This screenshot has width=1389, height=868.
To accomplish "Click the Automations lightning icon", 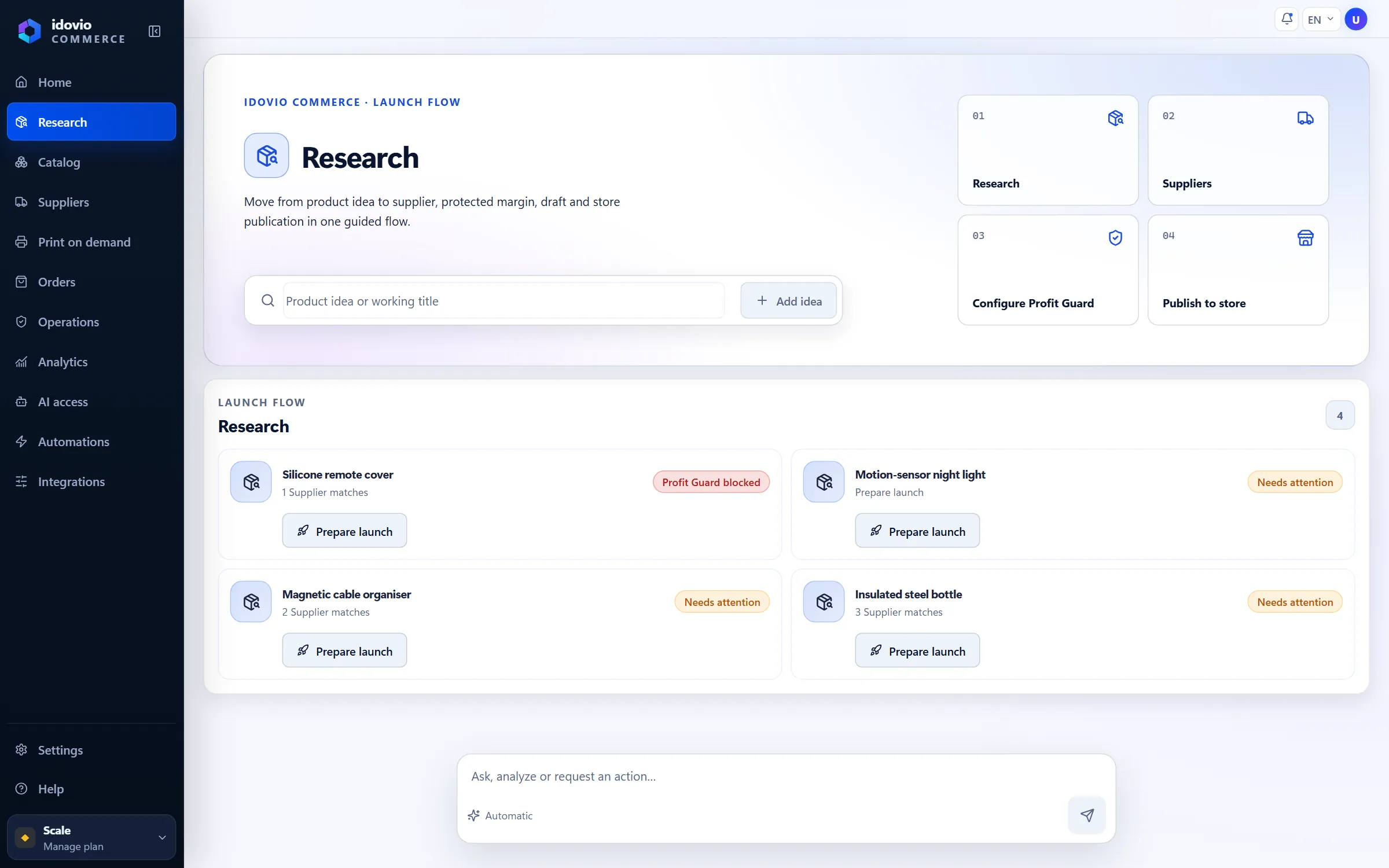I will click(x=21, y=442).
